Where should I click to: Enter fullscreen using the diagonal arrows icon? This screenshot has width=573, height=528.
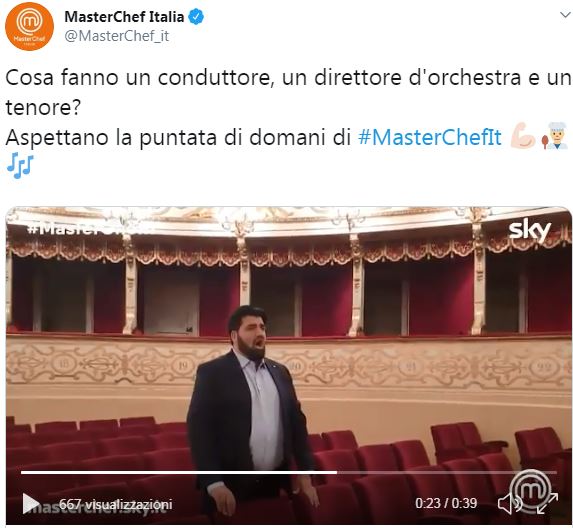point(547,504)
